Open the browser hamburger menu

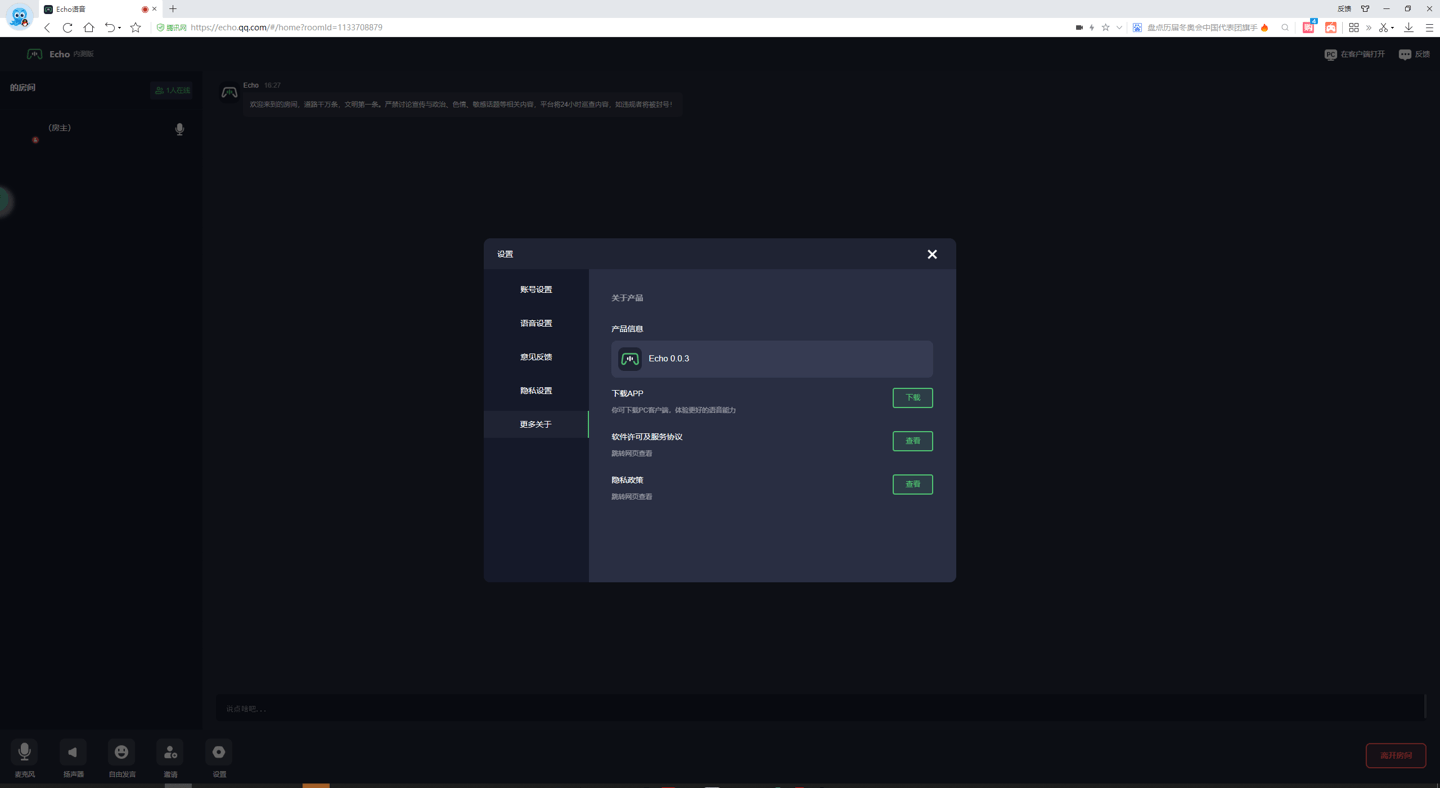1429,28
